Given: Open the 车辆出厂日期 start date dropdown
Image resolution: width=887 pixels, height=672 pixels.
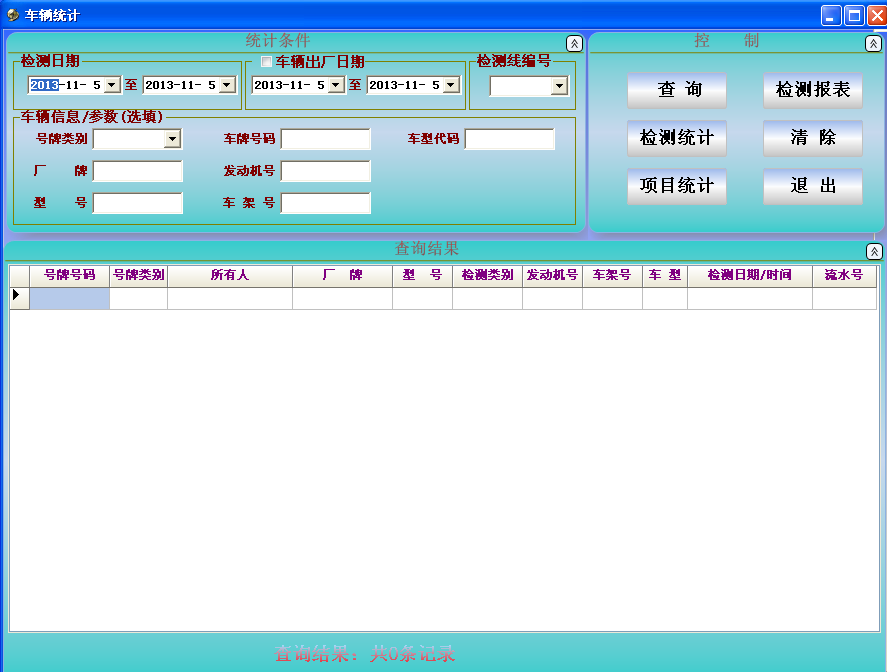Looking at the screenshot, I should [336, 86].
